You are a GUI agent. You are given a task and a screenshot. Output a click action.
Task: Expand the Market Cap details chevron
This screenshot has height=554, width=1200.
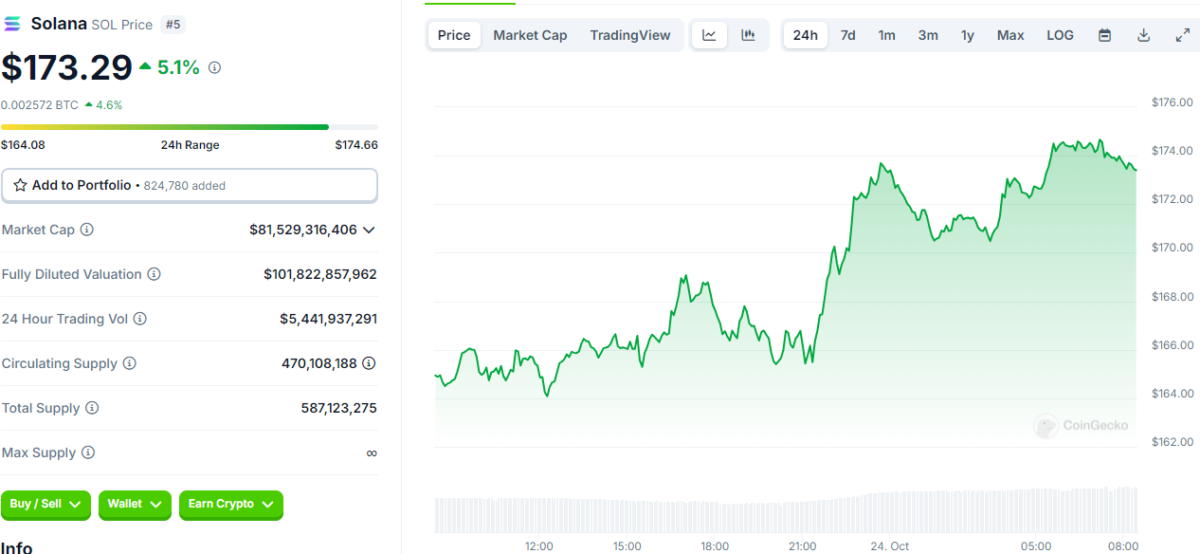[369, 230]
